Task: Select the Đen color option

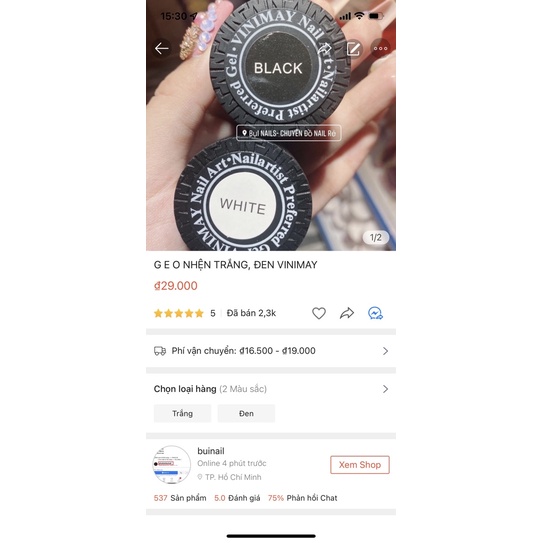Action: [x=246, y=413]
